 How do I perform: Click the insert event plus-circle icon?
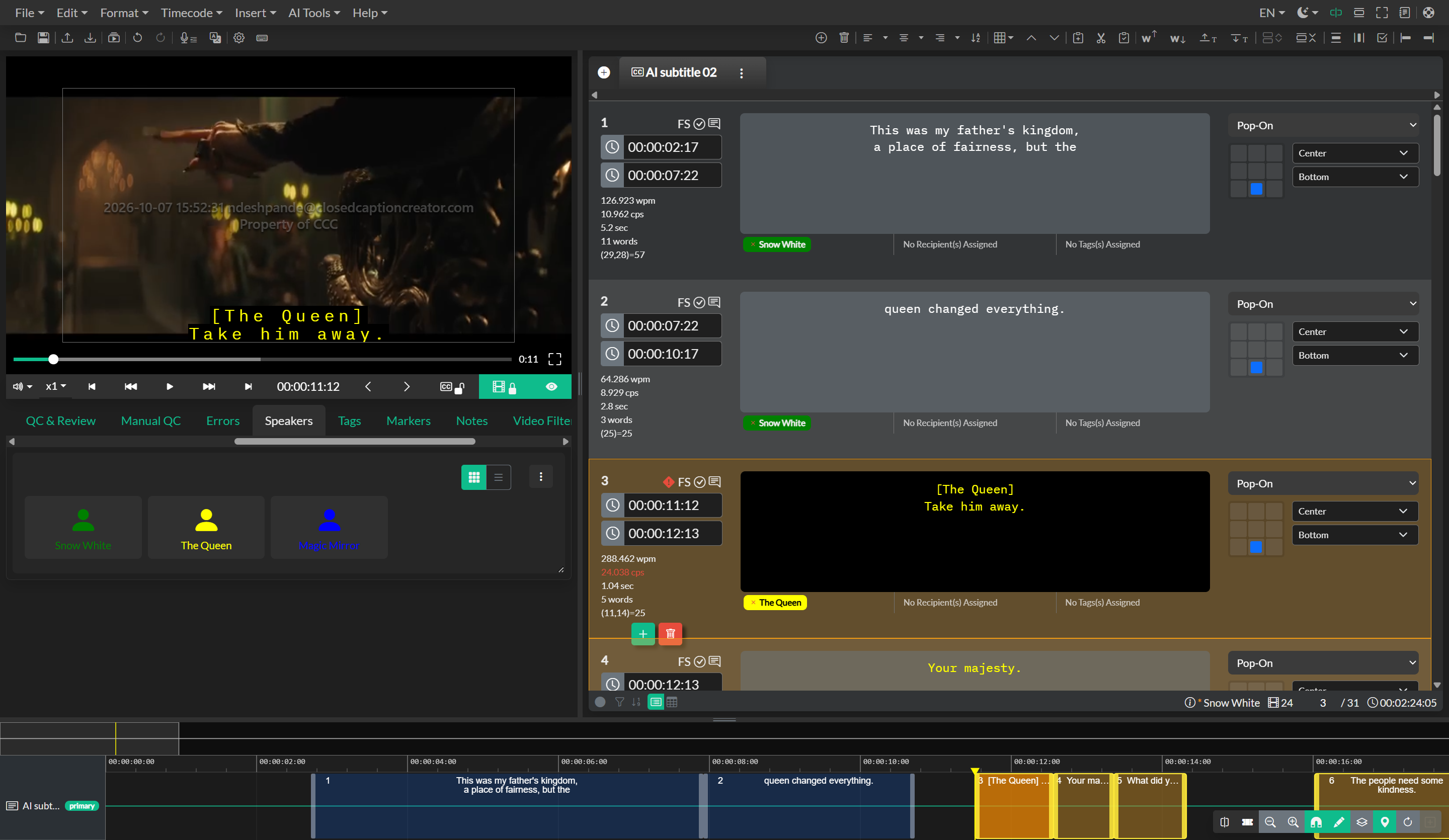coord(821,38)
